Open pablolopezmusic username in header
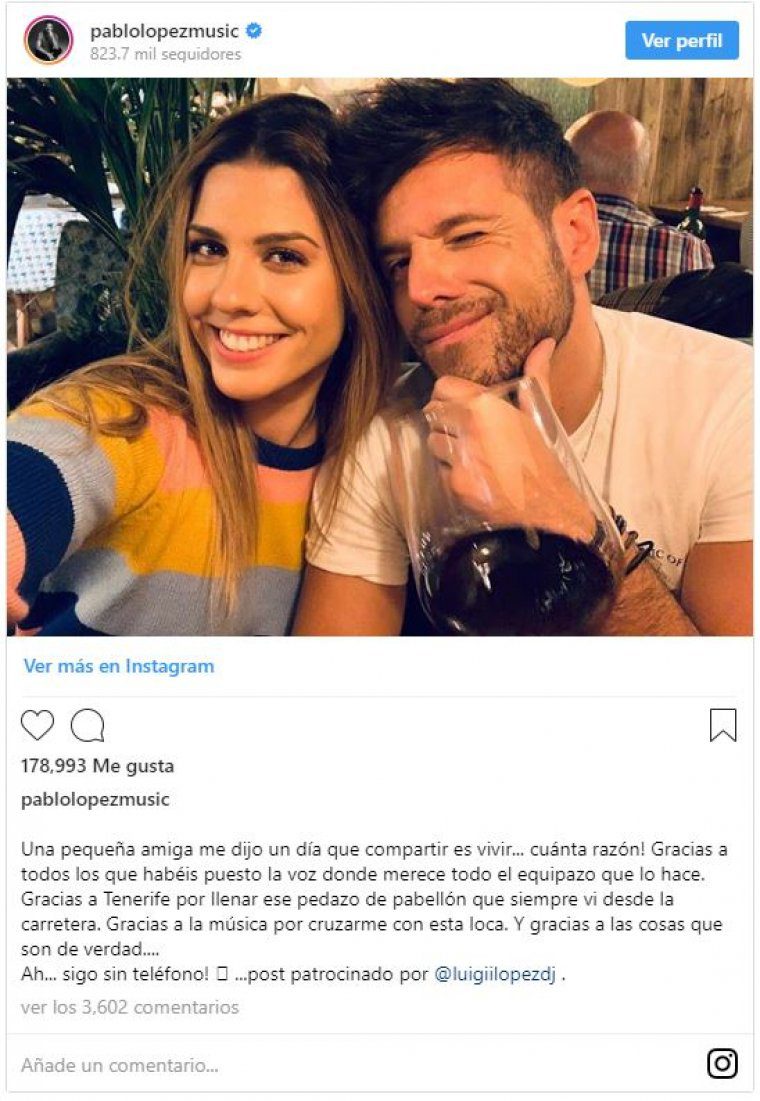Screen dimensions: 760x1101 165,32
